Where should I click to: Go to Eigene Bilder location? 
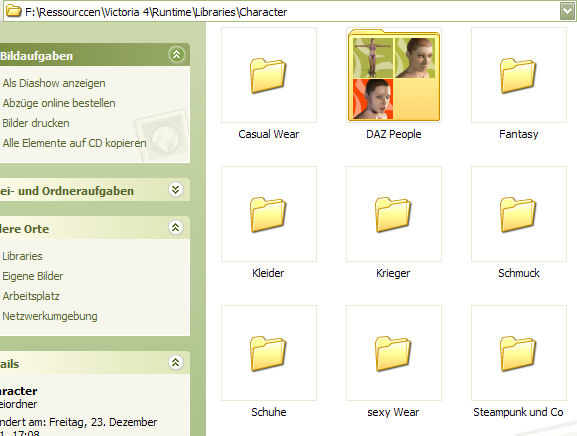pos(32,276)
